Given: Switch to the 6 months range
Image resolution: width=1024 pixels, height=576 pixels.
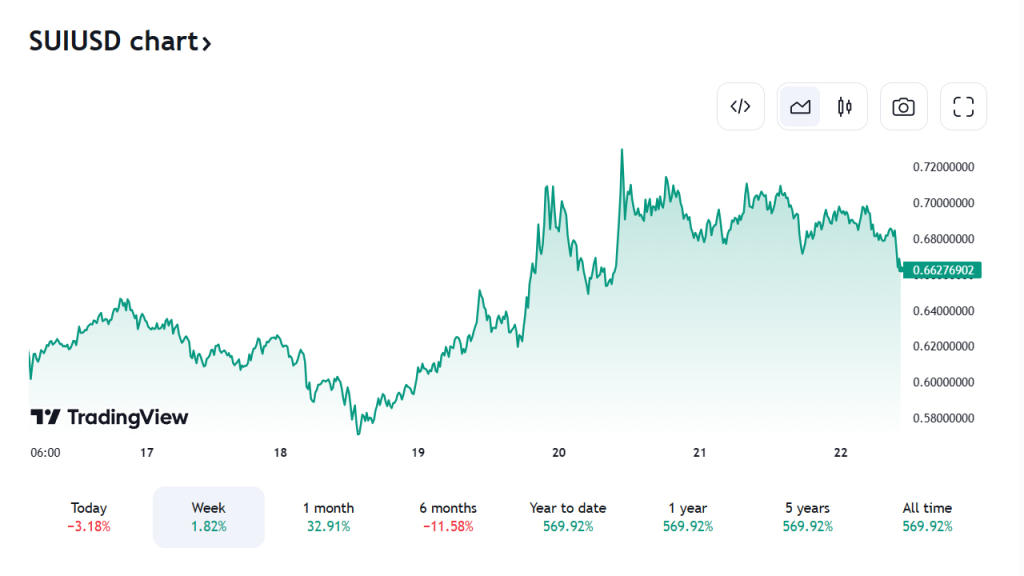Looking at the screenshot, I should click(448, 516).
